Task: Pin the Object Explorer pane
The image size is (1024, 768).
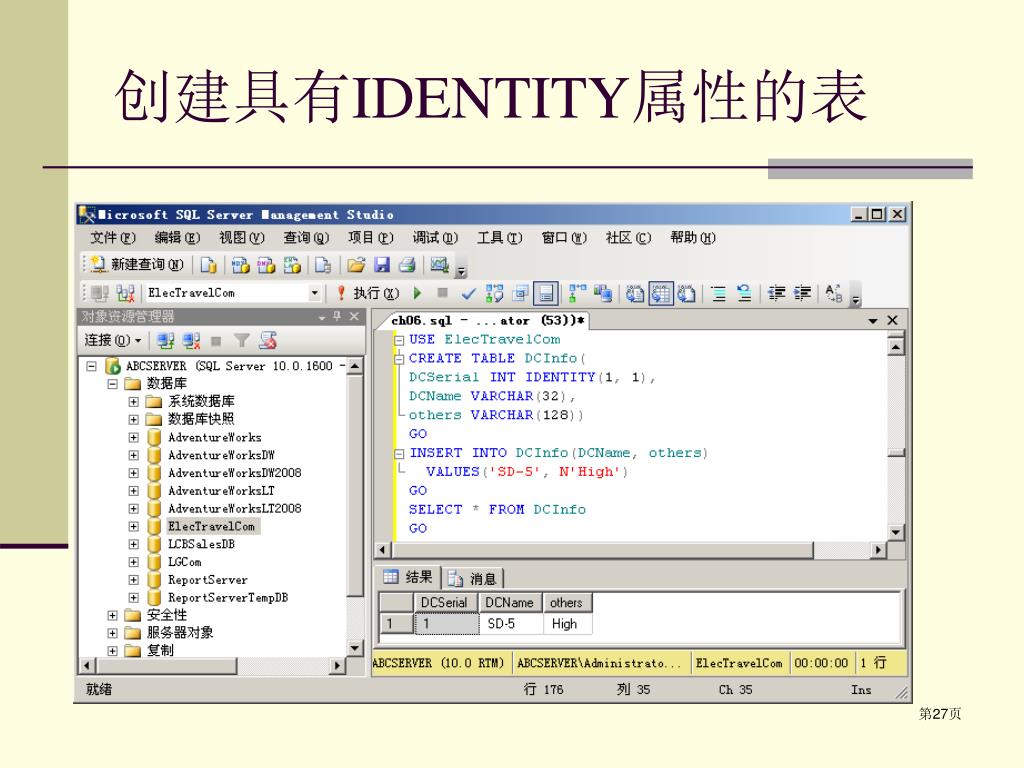Action: [x=337, y=317]
